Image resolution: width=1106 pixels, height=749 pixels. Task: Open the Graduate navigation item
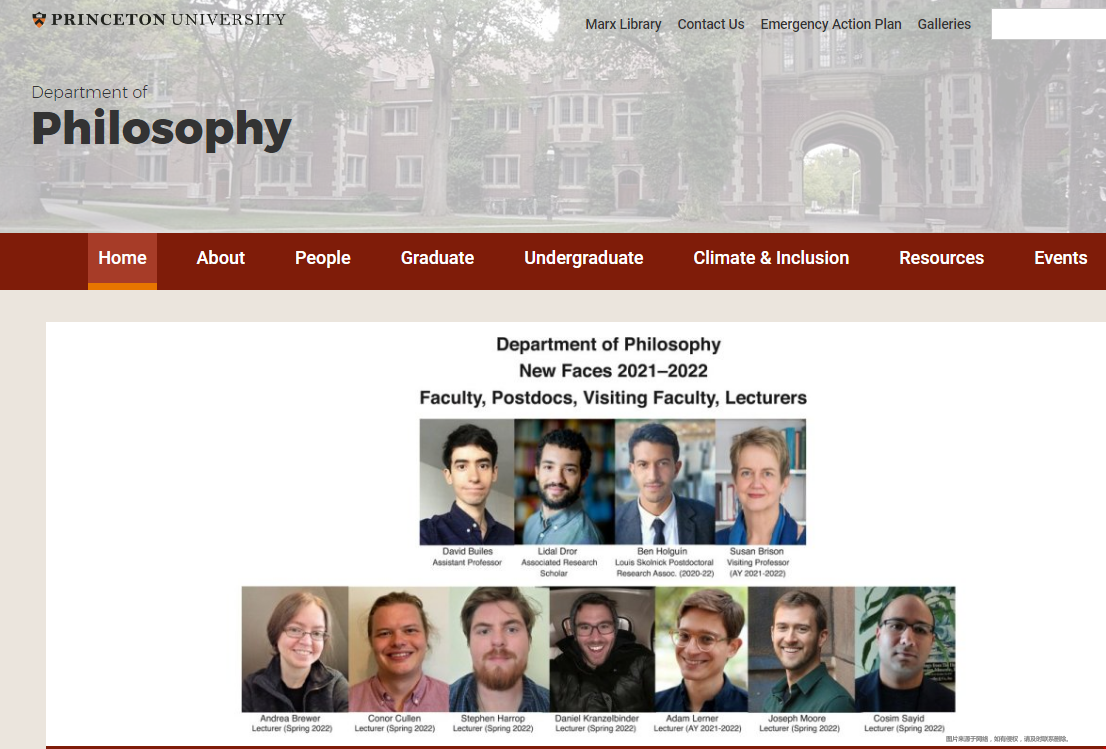click(x=437, y=258)
